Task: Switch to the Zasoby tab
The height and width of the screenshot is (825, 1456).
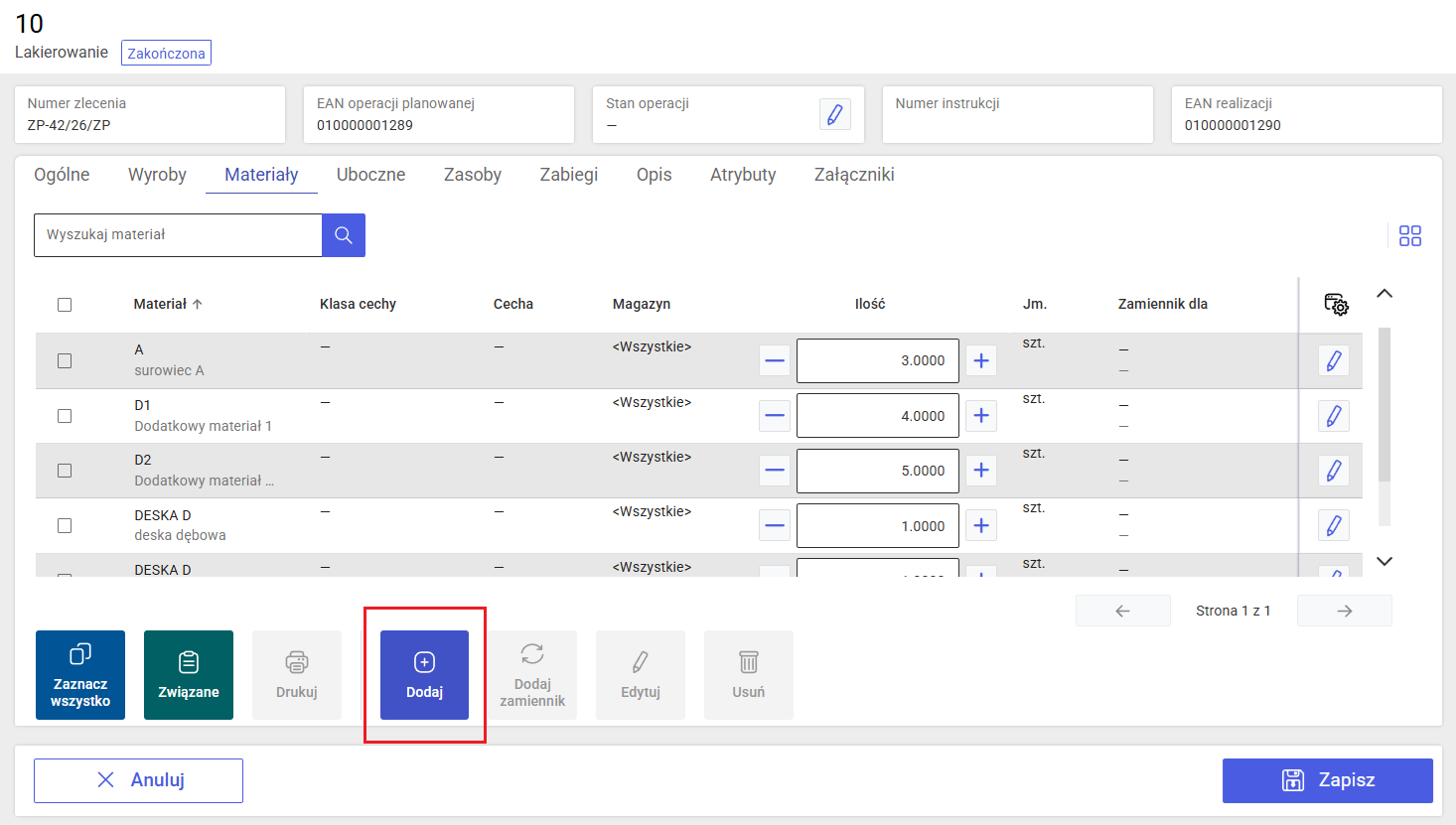Action: coord(473,175)
